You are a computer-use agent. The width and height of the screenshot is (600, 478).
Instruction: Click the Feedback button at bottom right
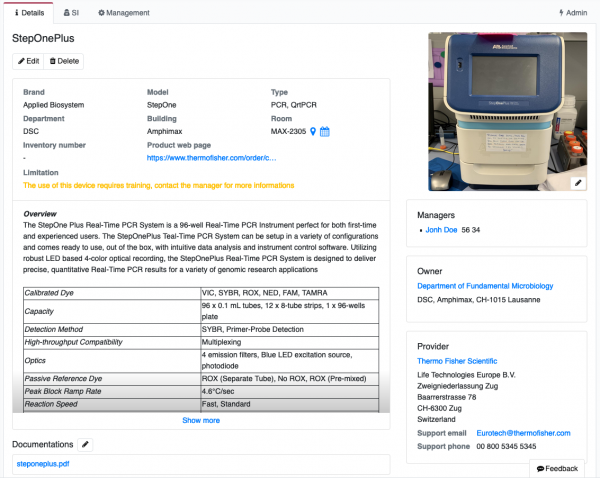(557, 468)
